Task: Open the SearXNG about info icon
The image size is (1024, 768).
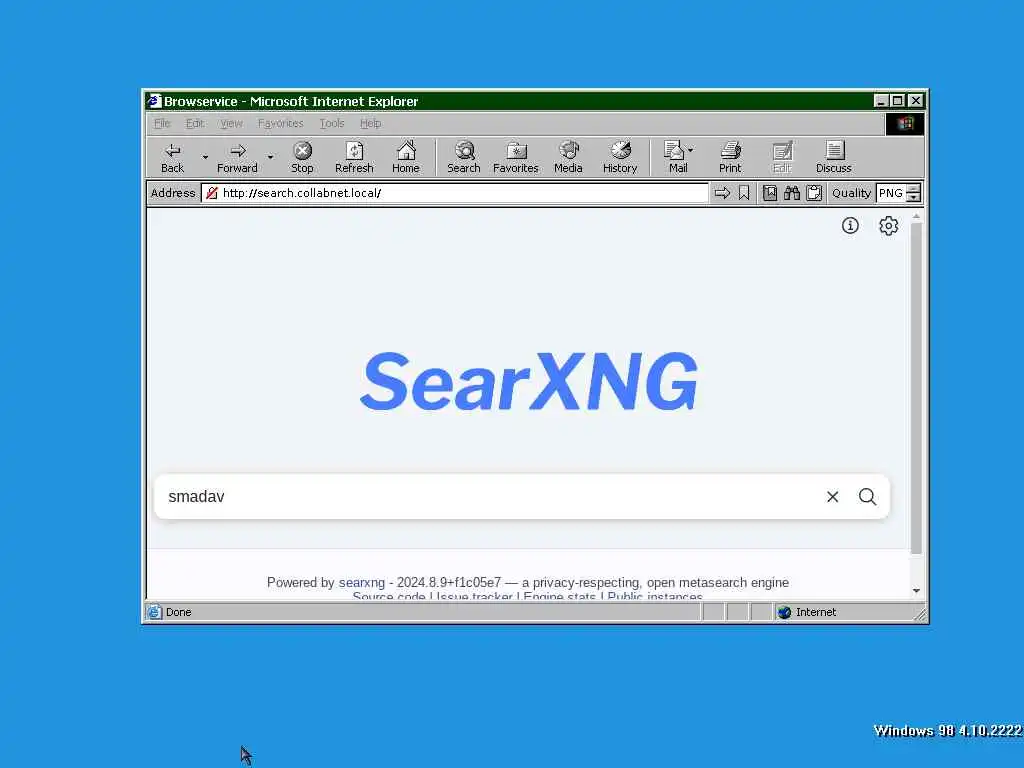Action: [850, 225]
